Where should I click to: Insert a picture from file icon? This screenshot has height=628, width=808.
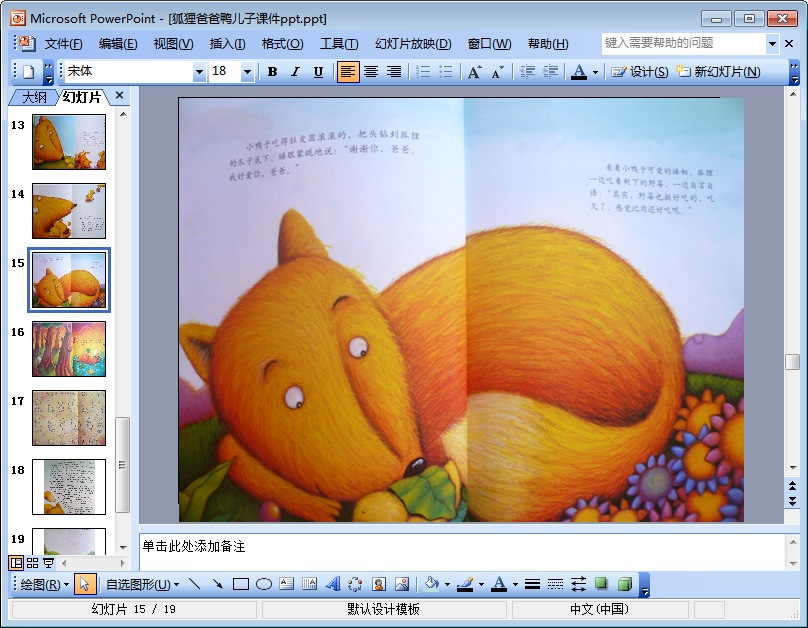point(402,584)
